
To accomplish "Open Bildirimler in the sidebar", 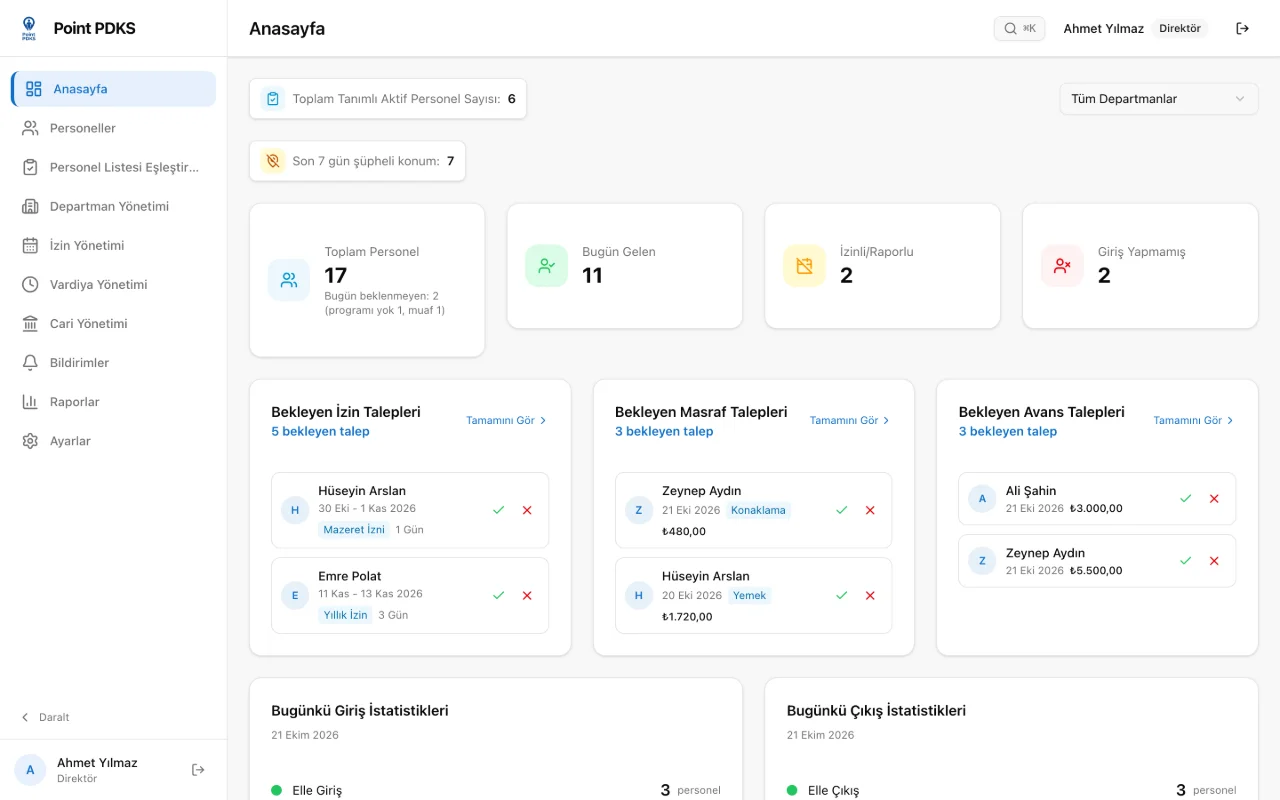I will (114, 362).
